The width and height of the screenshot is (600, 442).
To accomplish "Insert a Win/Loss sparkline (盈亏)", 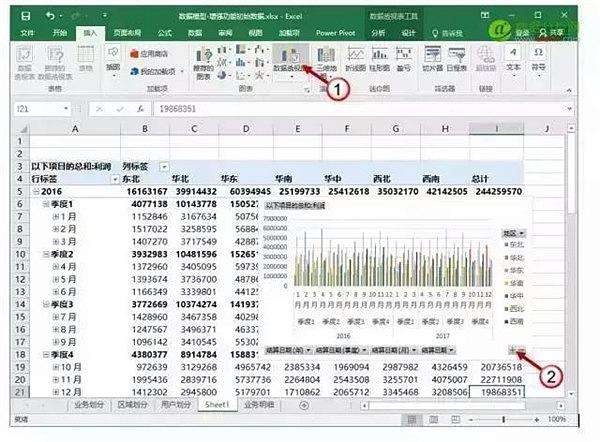I will pyautogui.click(x=403, y=59).
